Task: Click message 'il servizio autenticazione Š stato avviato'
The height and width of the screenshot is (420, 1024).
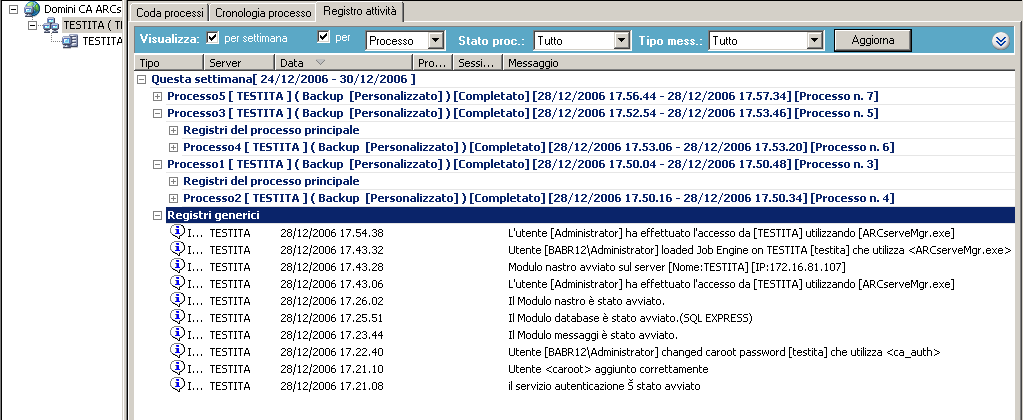Action: (604, 385)
